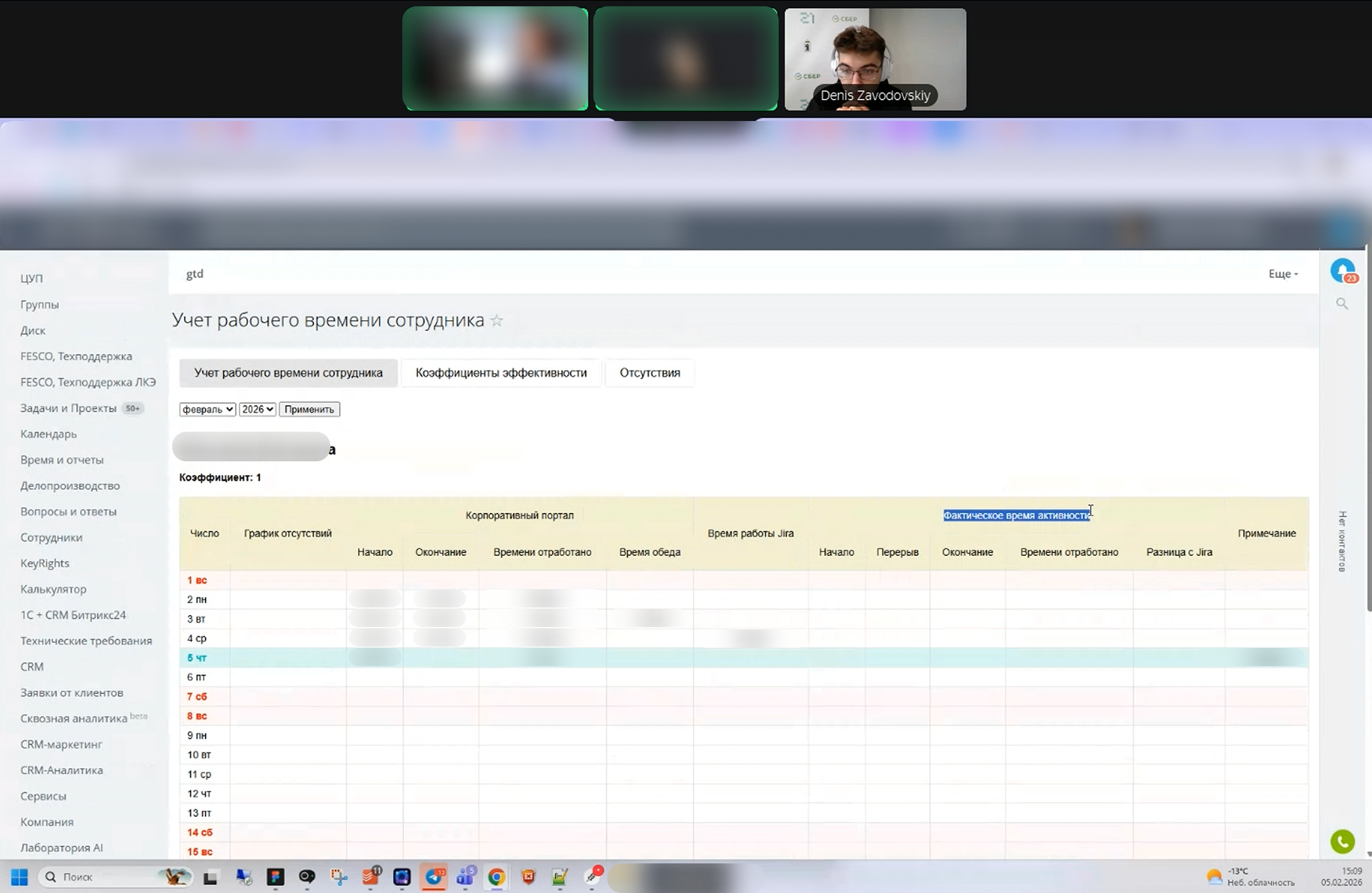This screenshot has width=1372, height=893.
Task: Switch to Коэффициенты эффективности tab
Action: [501, 373]
